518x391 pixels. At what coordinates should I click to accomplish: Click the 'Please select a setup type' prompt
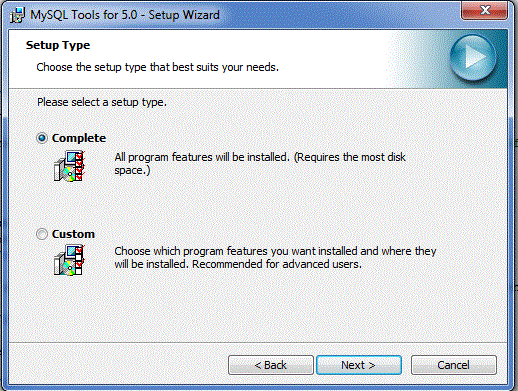tap(102, 102)
